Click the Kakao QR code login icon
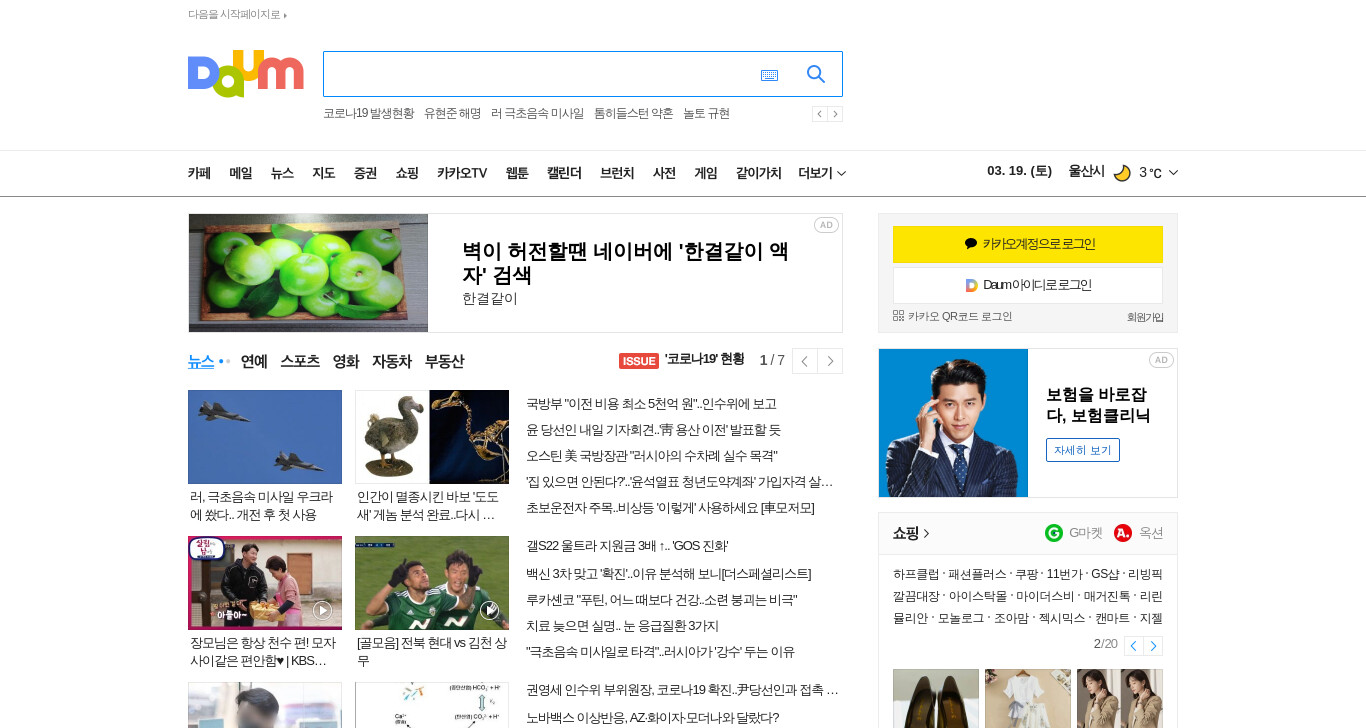Screen dimensions: 1366x728 (898, 316)
